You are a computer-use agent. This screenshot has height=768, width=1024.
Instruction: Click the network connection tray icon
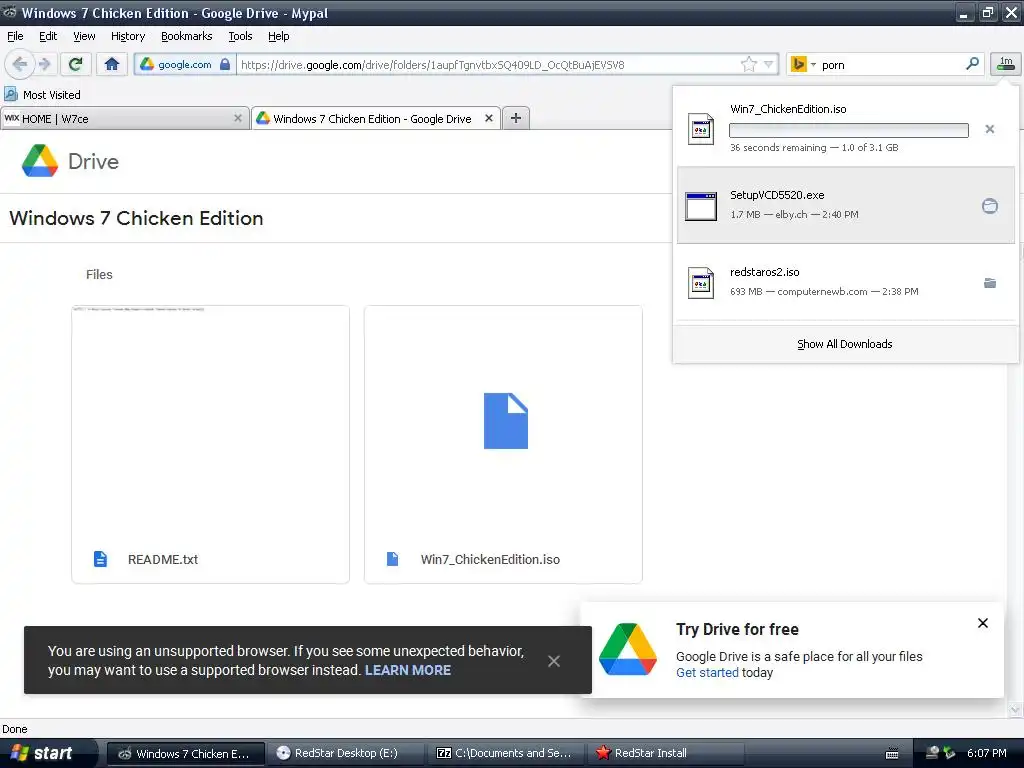pos(933,753)
